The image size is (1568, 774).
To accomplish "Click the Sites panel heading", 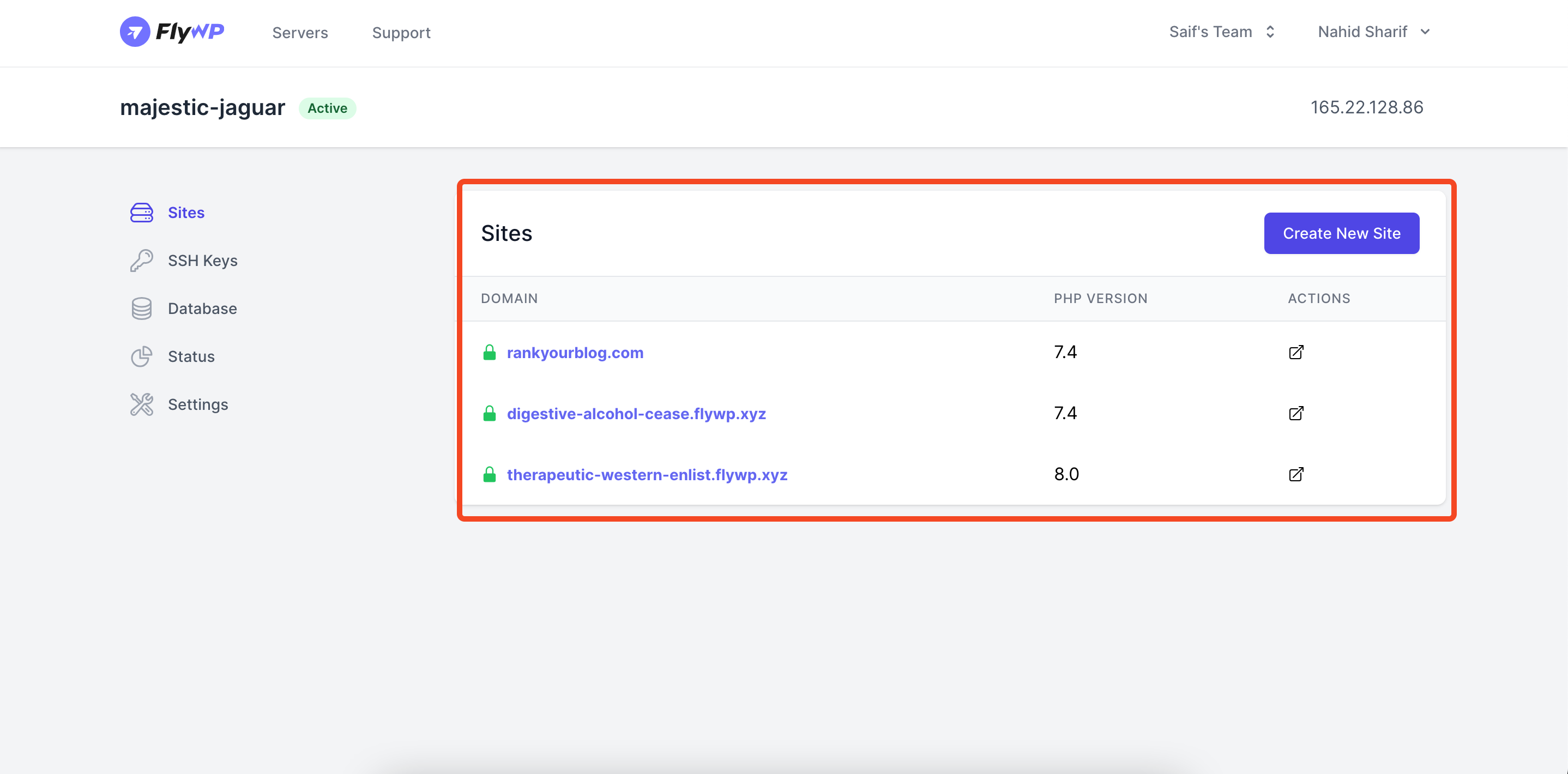I will point(506,233).
